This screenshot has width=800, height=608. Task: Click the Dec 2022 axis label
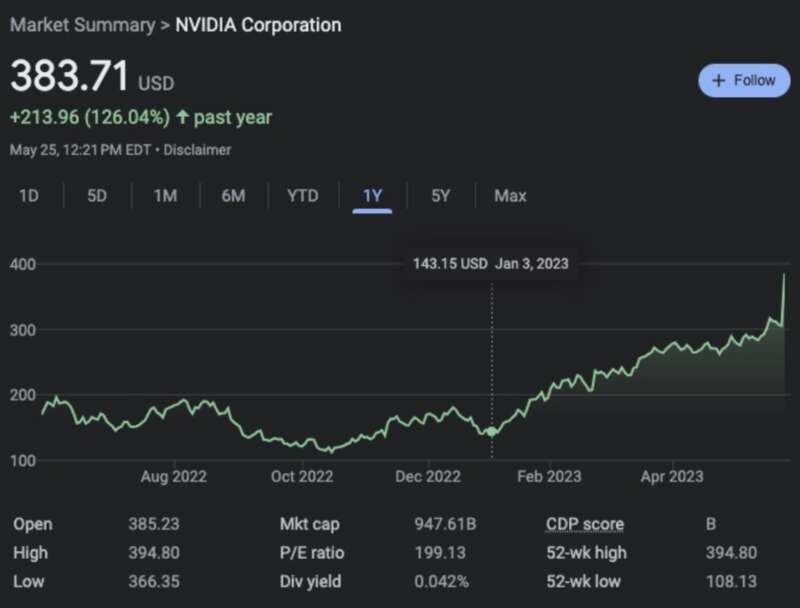[x=428, y=476]
